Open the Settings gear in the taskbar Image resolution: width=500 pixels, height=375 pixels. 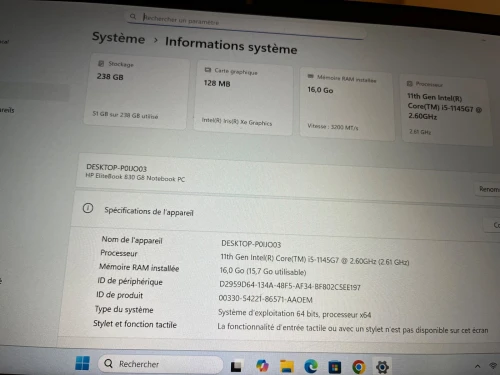coord(382,367)
